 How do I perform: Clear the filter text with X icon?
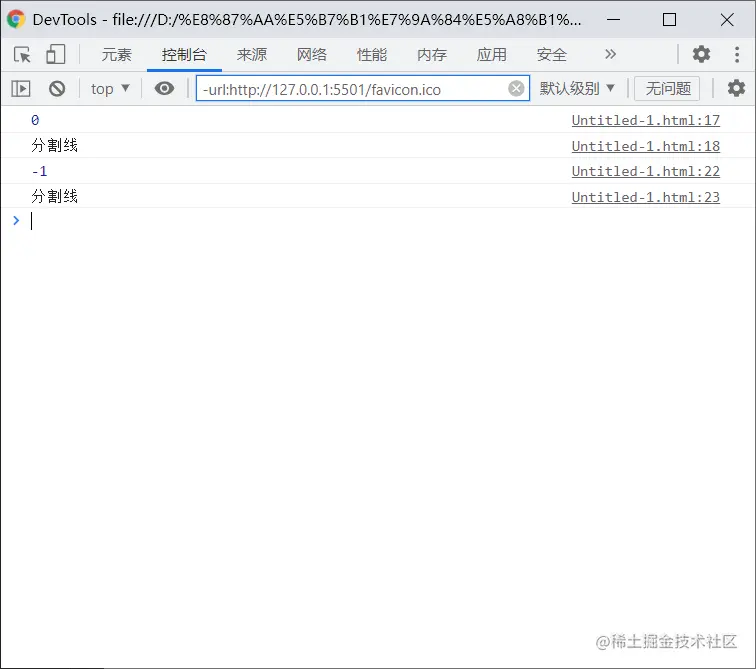(516, 89)
